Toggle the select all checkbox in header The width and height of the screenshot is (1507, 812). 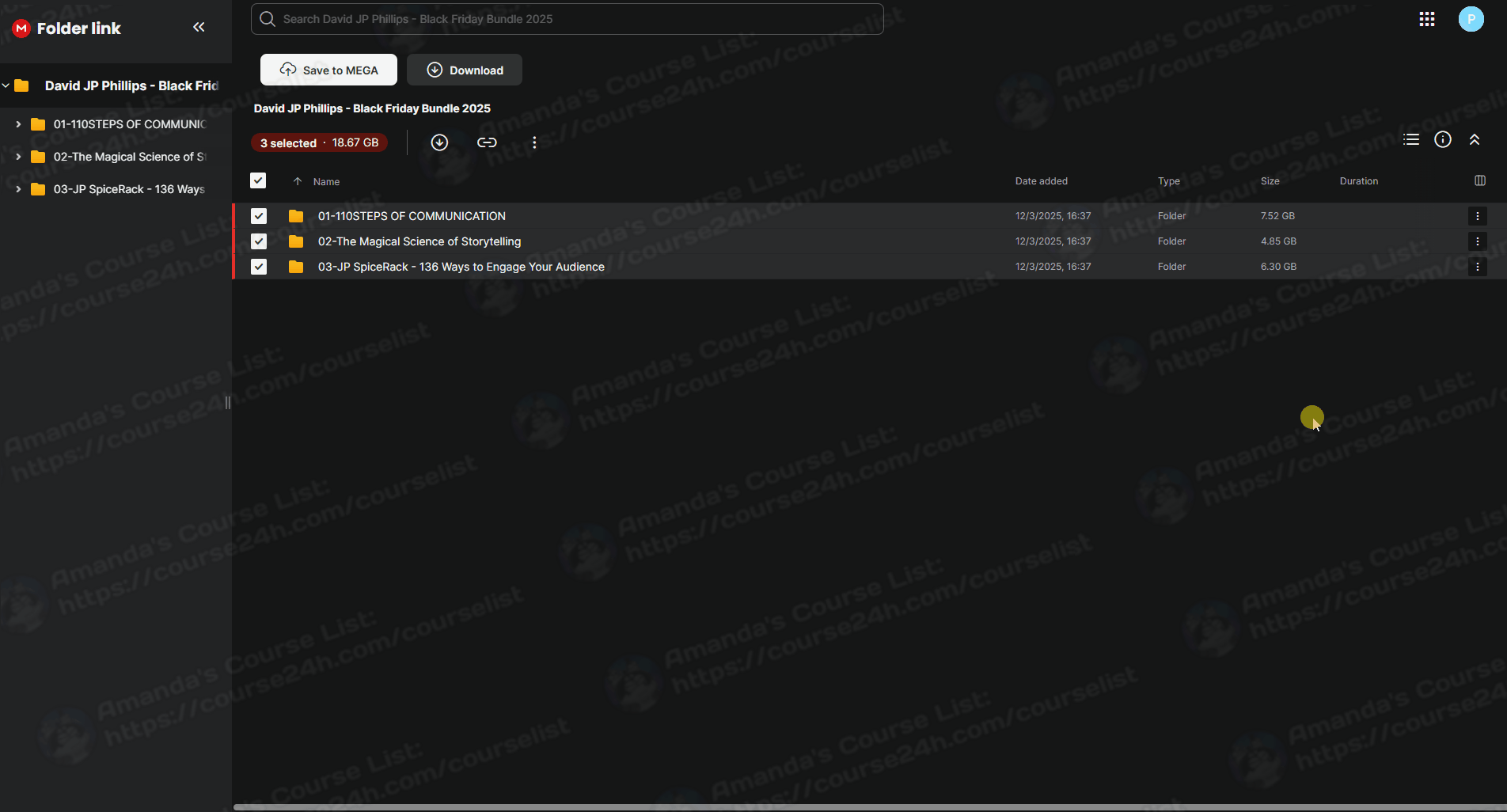click(x=258, y=181)
